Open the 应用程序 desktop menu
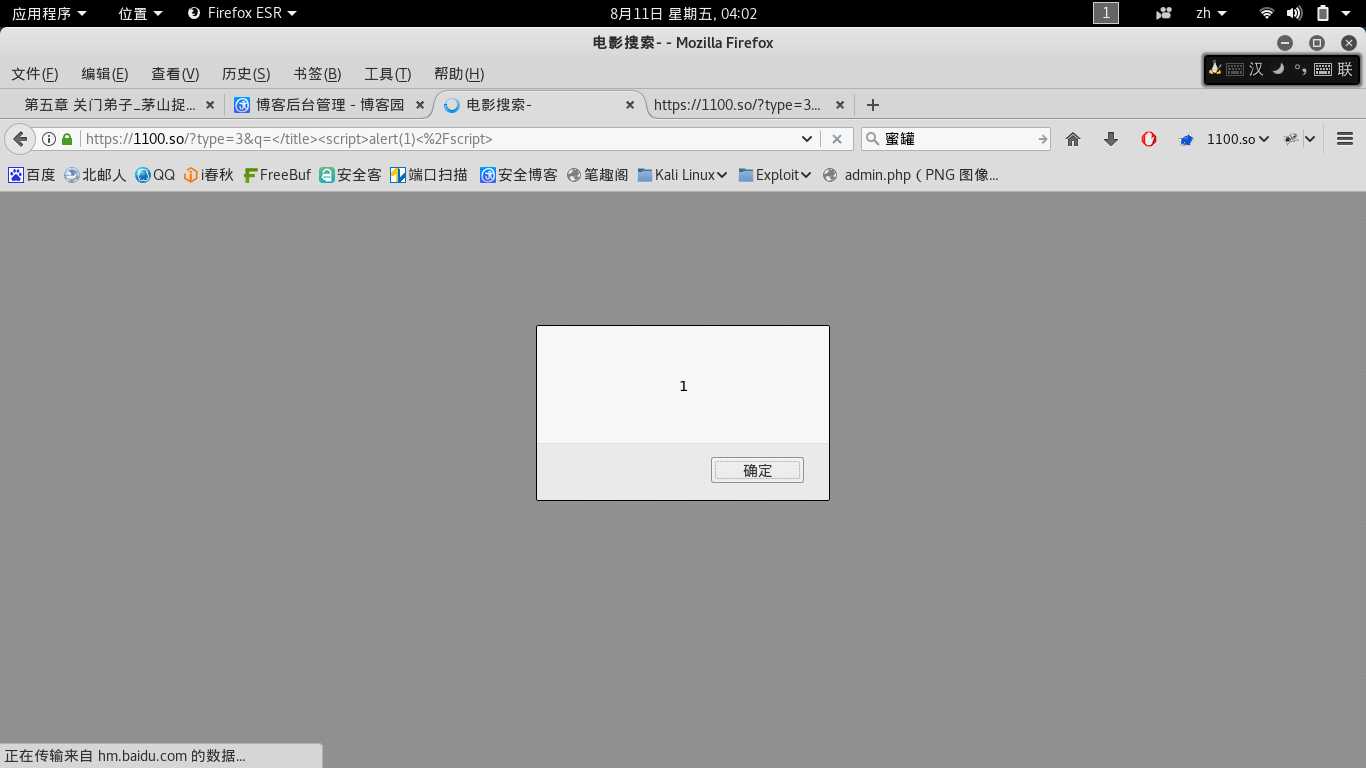 (49, 13)
